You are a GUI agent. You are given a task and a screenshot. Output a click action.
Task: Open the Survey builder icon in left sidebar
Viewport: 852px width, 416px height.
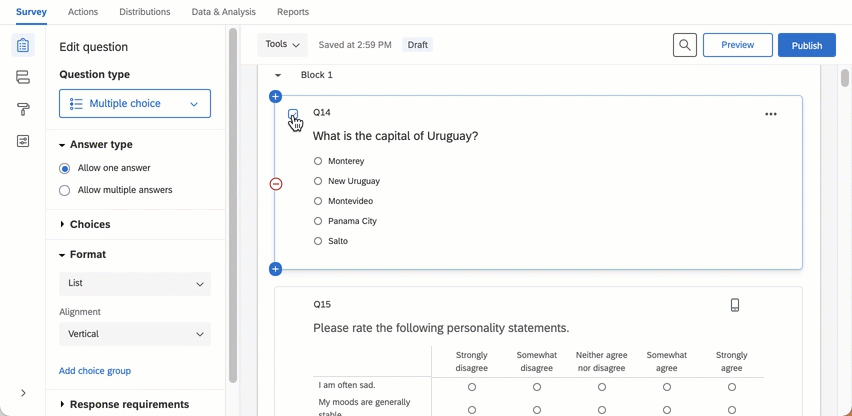[23, 46]
